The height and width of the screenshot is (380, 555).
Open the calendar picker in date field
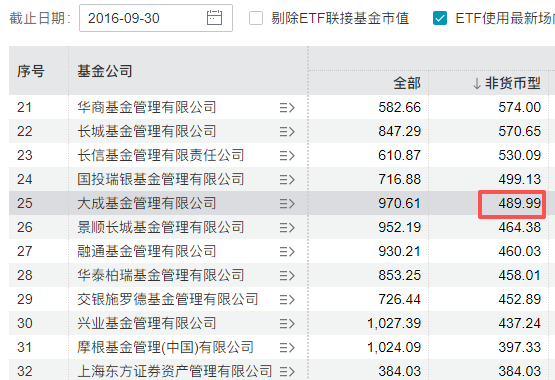point(214,18)
